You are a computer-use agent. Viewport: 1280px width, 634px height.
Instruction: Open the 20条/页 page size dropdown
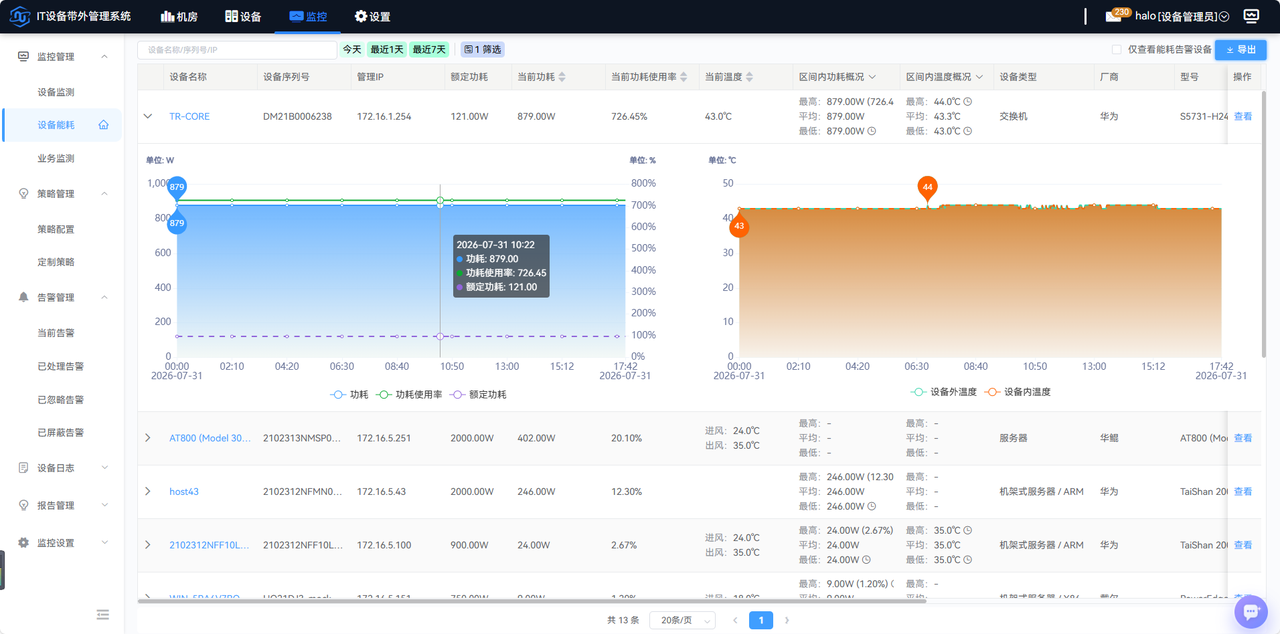682,620
